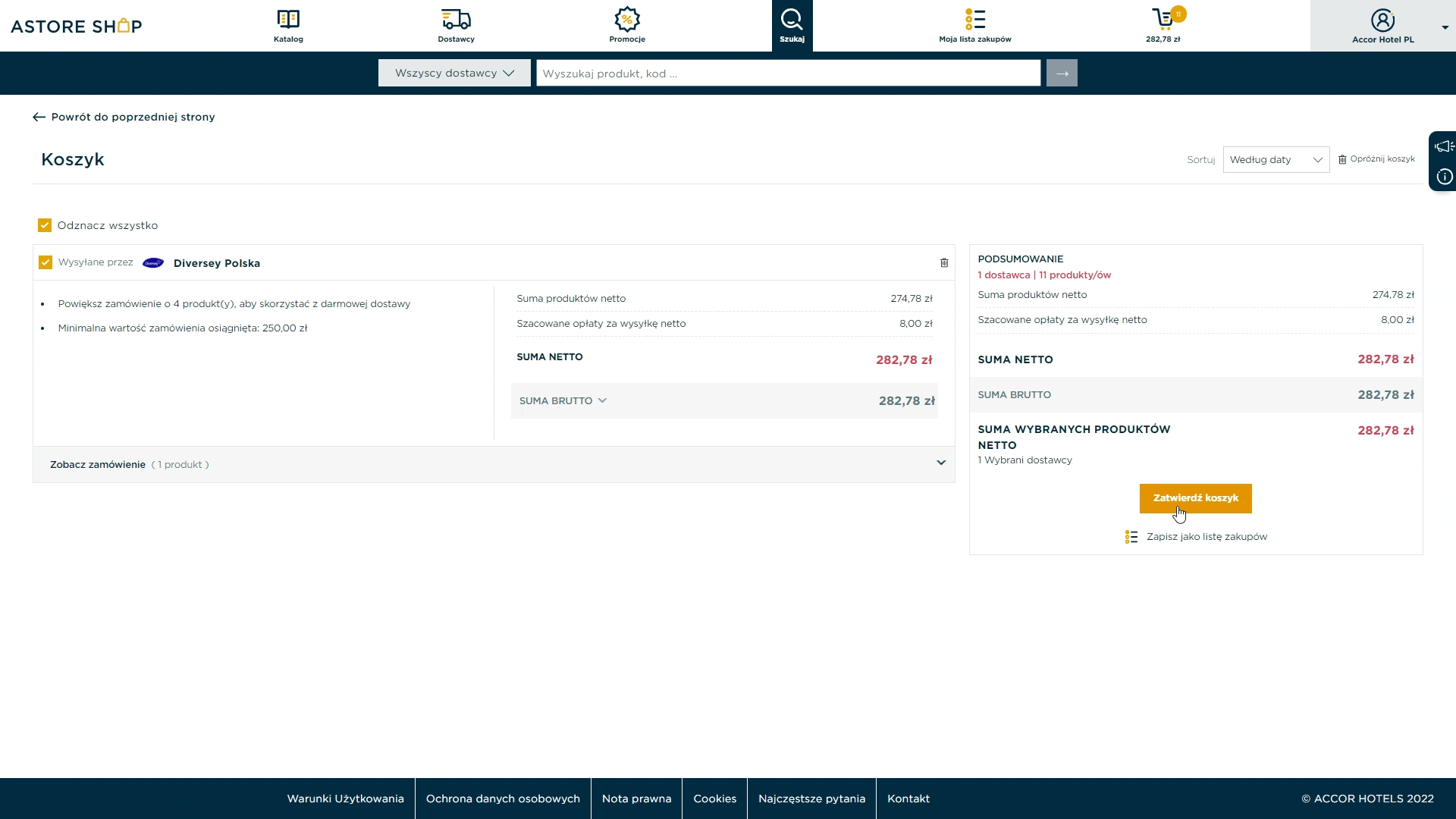Image resolution: width=1456 pixels, height=819 pixels.
Task: Click the '1 dostawca | 11 produkty/ów' text
Action: [x=1044, y=275]
